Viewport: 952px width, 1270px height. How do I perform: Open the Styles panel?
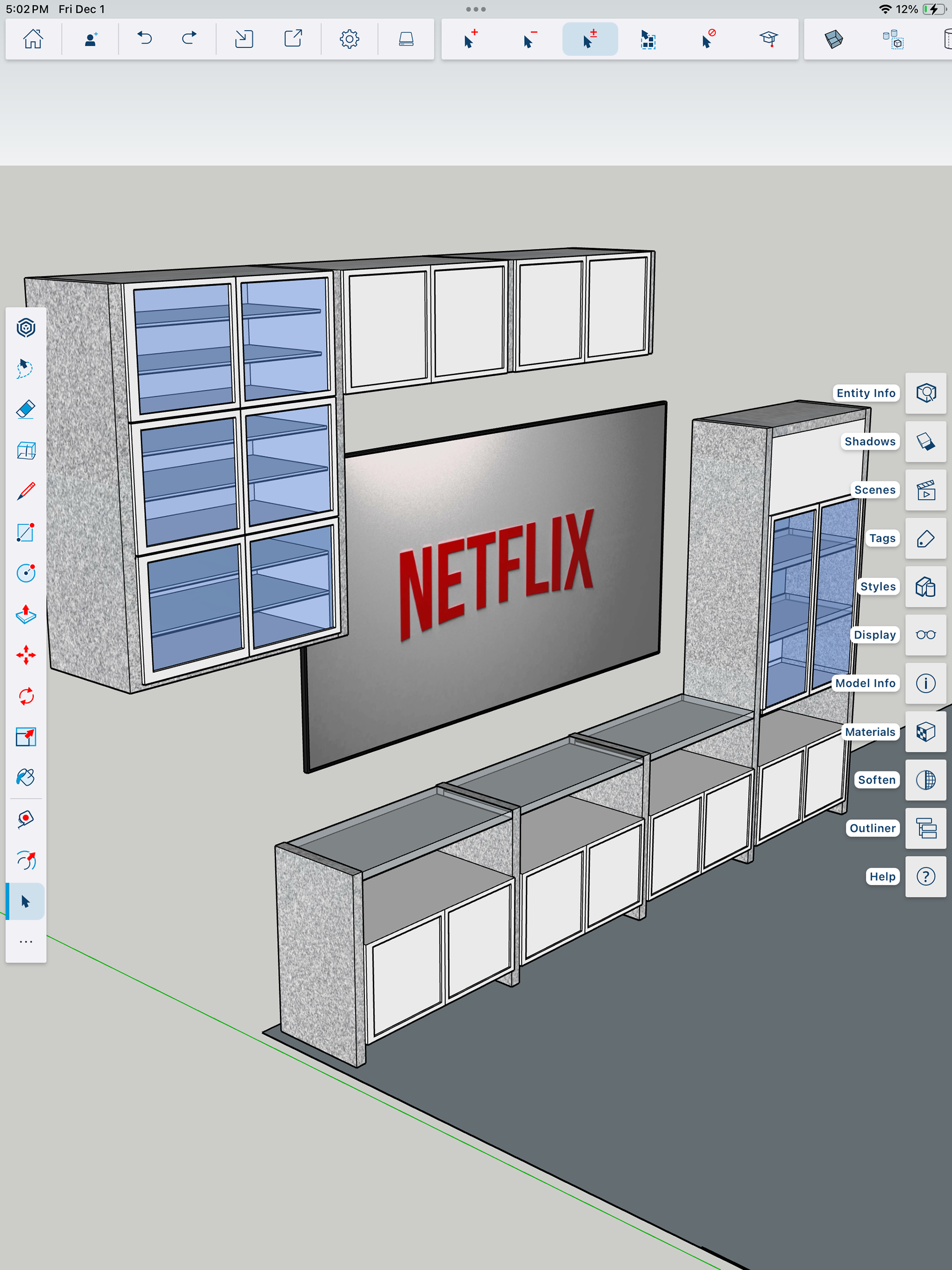[926, 587]
